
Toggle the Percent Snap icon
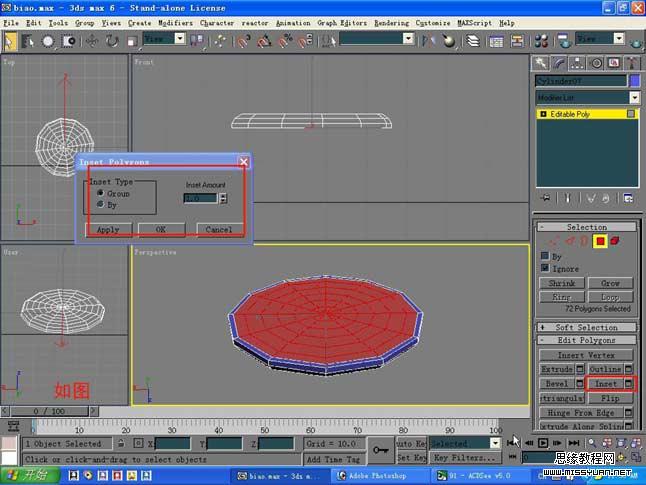[x=285, y=41]
